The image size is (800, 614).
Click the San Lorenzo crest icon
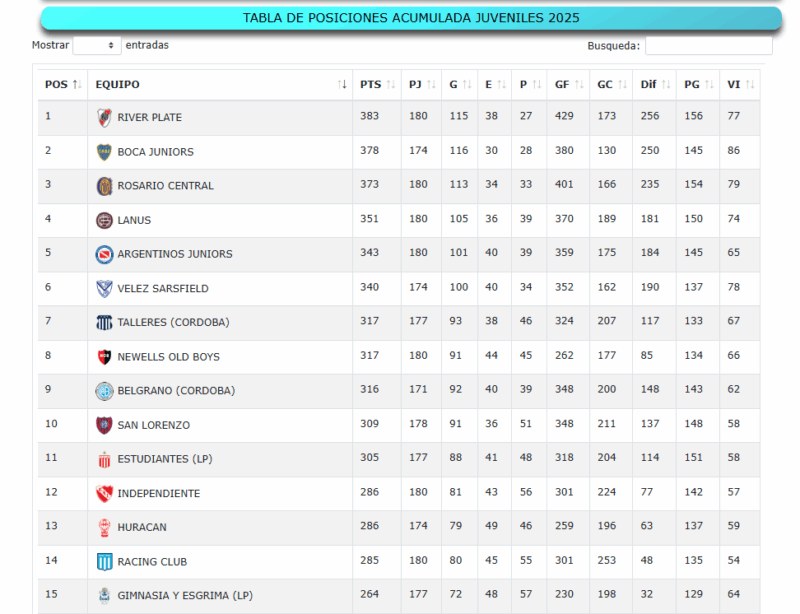104,425
